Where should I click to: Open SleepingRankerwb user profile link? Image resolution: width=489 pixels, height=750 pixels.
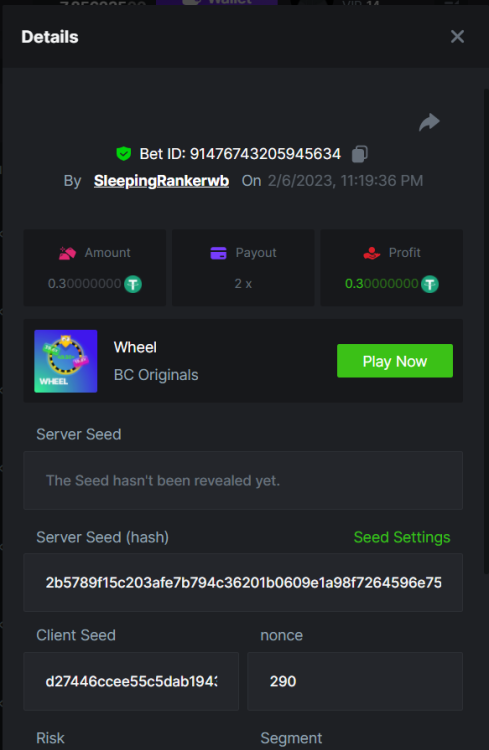[161, 181]
